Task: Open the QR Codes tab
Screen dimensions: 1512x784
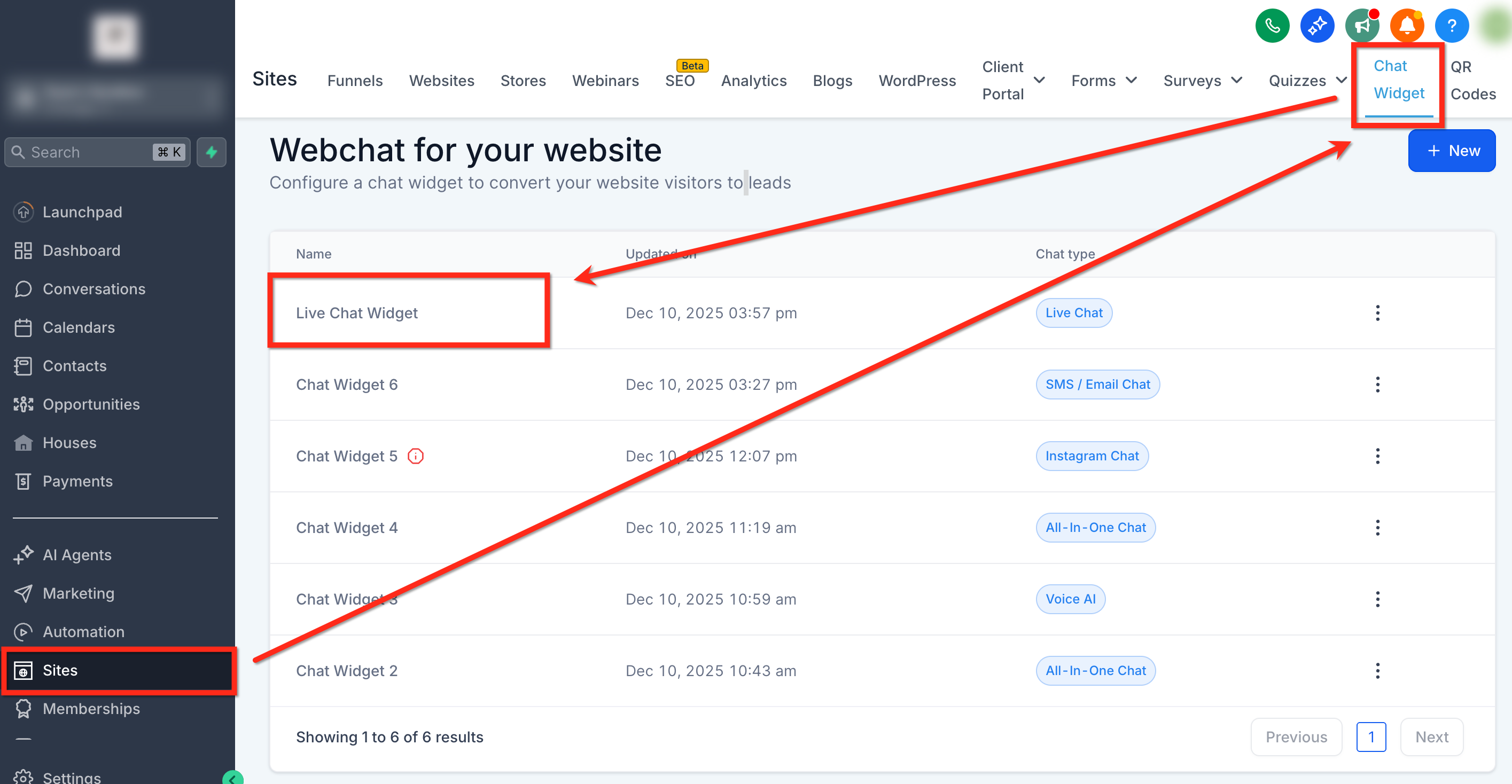Action: pyautogui.click(x=1472, y=81)
